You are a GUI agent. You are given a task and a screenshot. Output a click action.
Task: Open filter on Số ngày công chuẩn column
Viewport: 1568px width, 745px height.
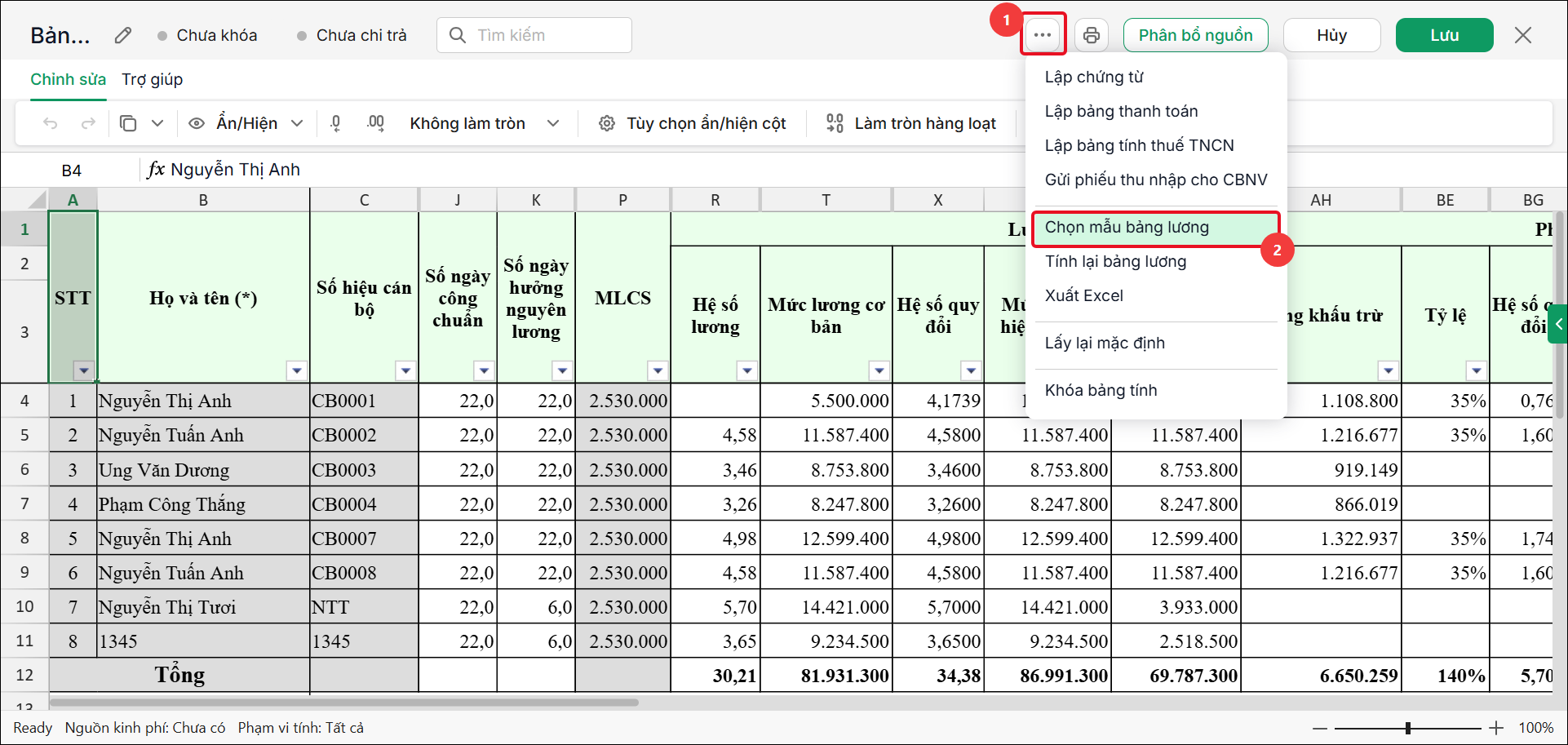click(x=484, y=370)
